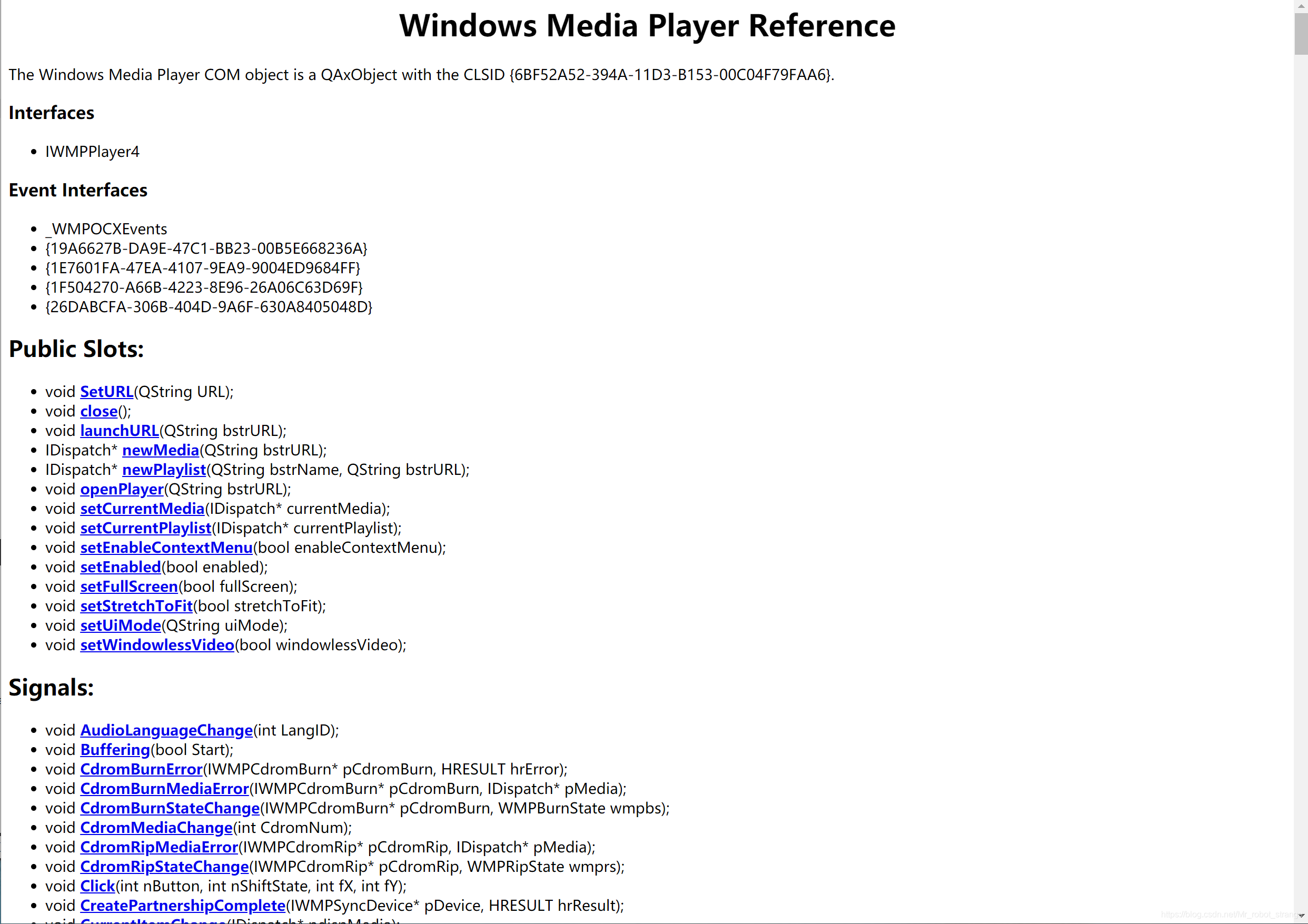Open the Click signal link
Viewport: 1308px width, 924px height.
pyautogui.click(x=97, y=886)
